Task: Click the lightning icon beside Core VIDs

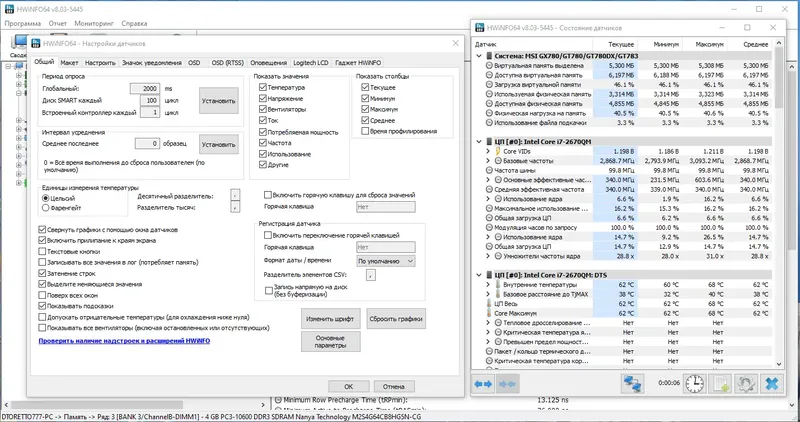Action: pyautogui.click(x=498, y=151)
